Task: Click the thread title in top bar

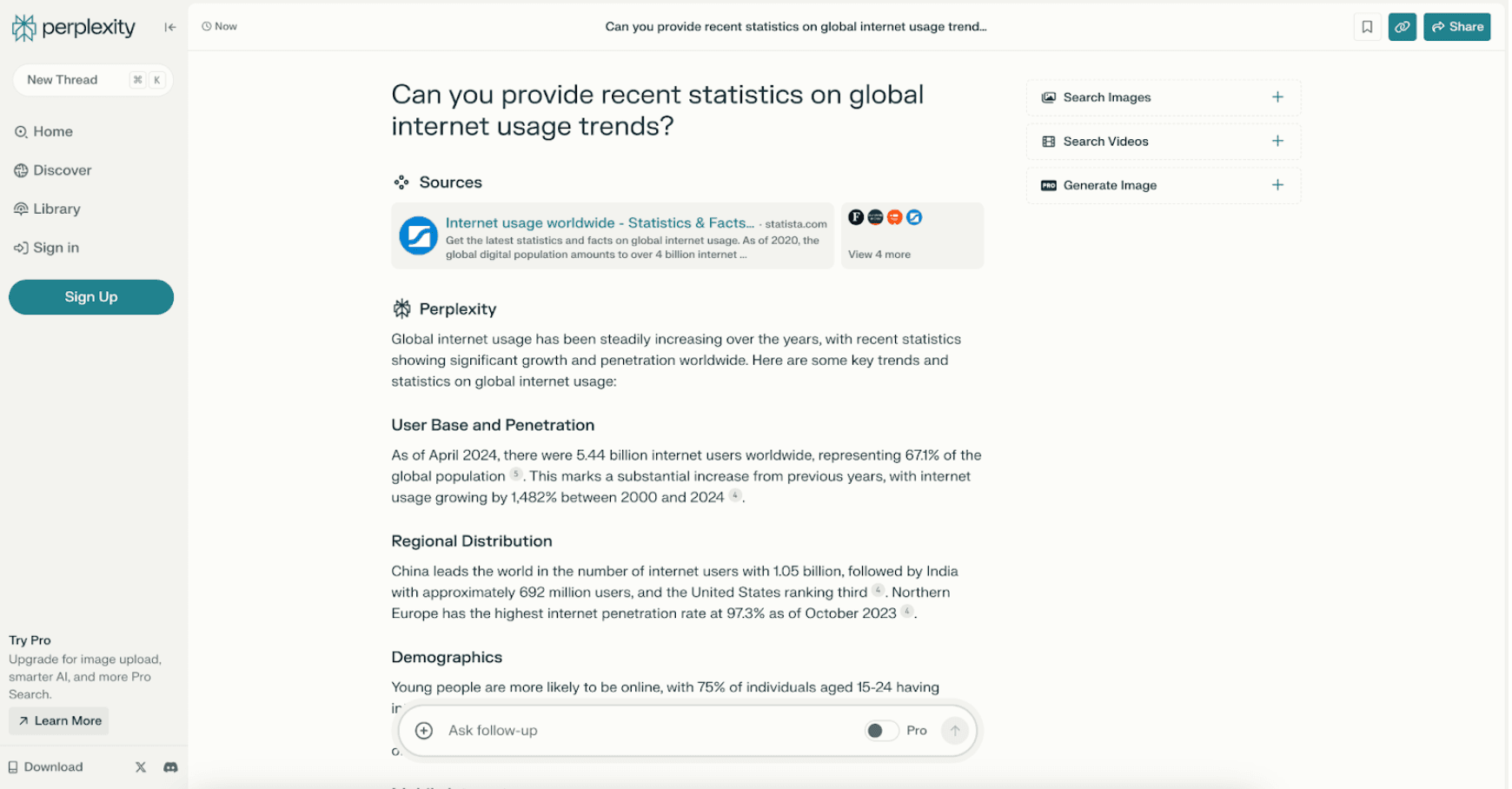Action: (x=796, y=27)
